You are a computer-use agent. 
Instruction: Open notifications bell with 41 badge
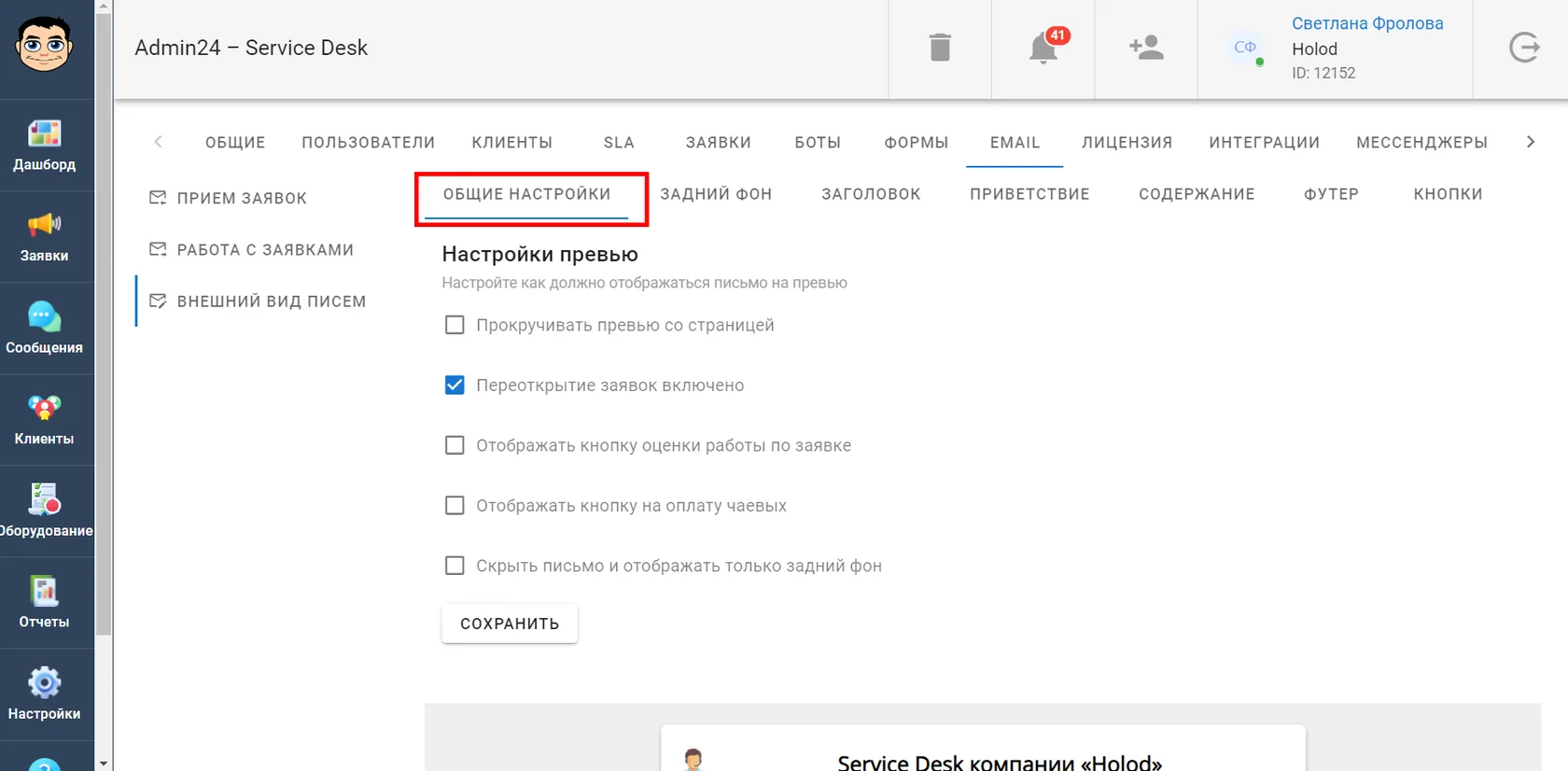(1043, 47)
